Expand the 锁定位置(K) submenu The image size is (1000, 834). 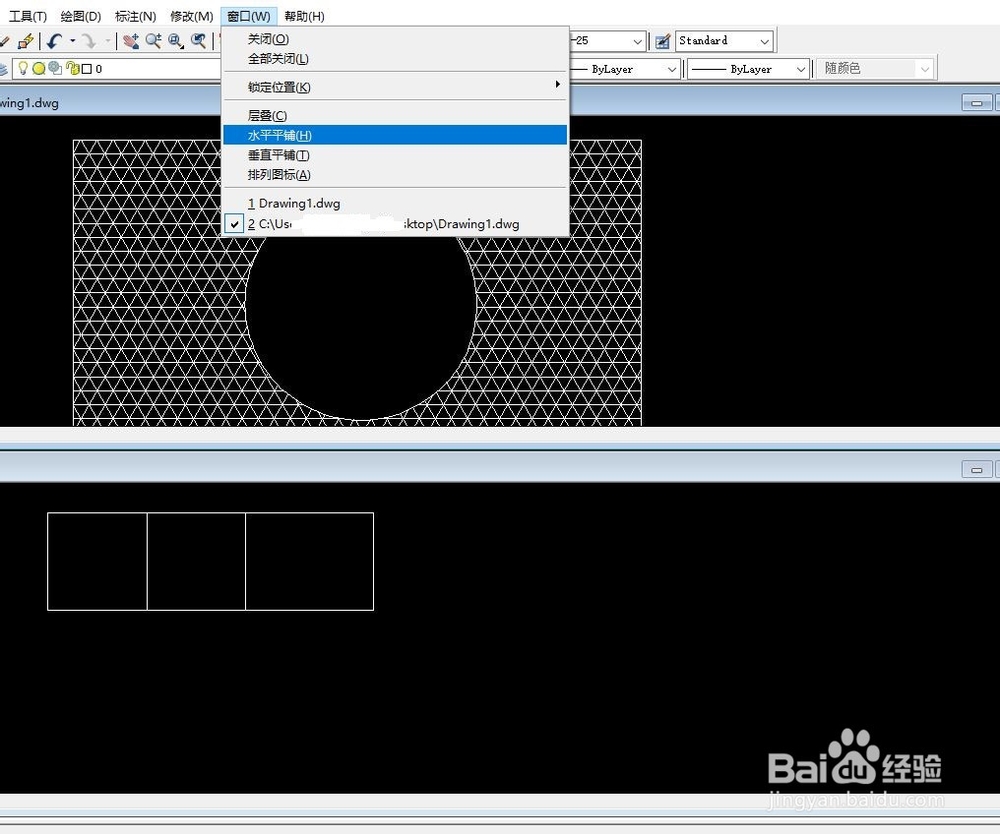click(395, 87)
